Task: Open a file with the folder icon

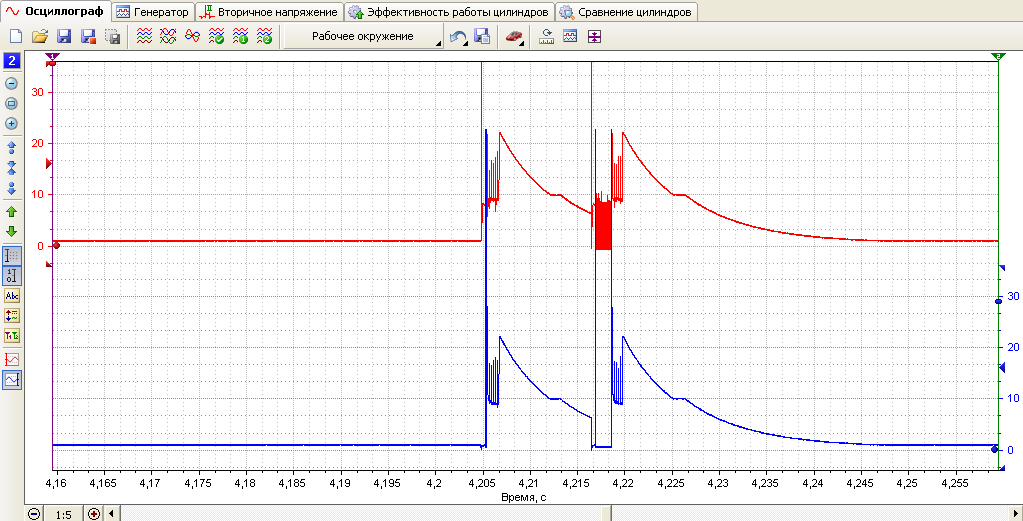Action: point(40,37)
